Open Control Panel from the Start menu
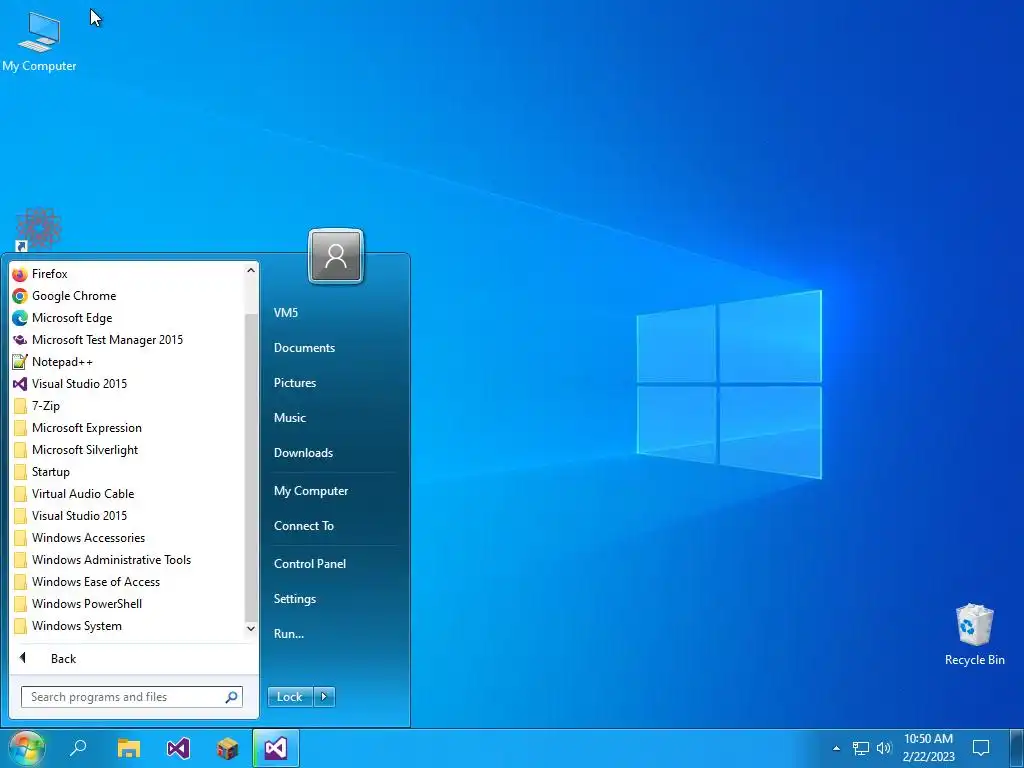The image size is (1024, 768). click(310, 564)
